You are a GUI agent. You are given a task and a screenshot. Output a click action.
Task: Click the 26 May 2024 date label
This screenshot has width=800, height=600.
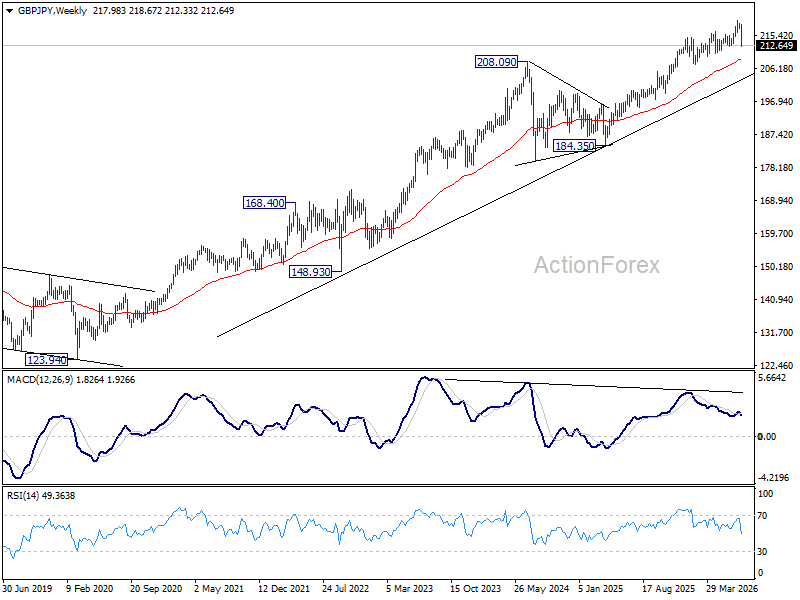pyautogui.click(x=541, y=589)
